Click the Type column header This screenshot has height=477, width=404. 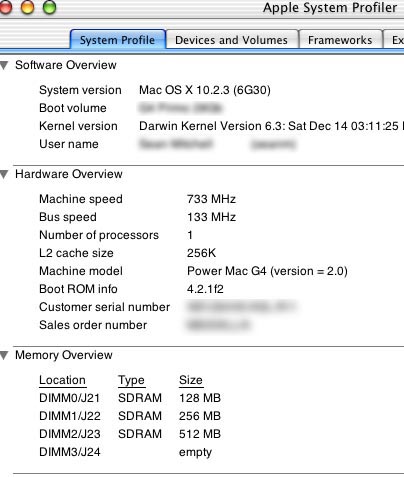131,380
